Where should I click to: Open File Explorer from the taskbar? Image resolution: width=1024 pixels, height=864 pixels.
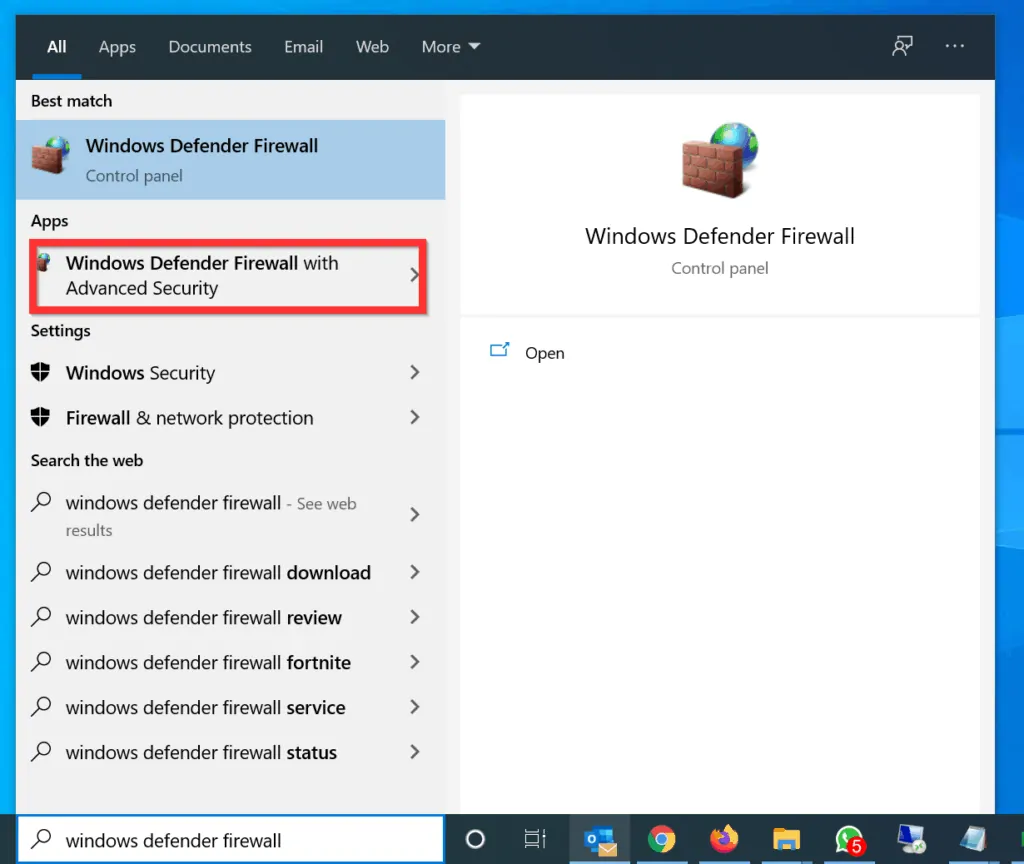(786, 839)
